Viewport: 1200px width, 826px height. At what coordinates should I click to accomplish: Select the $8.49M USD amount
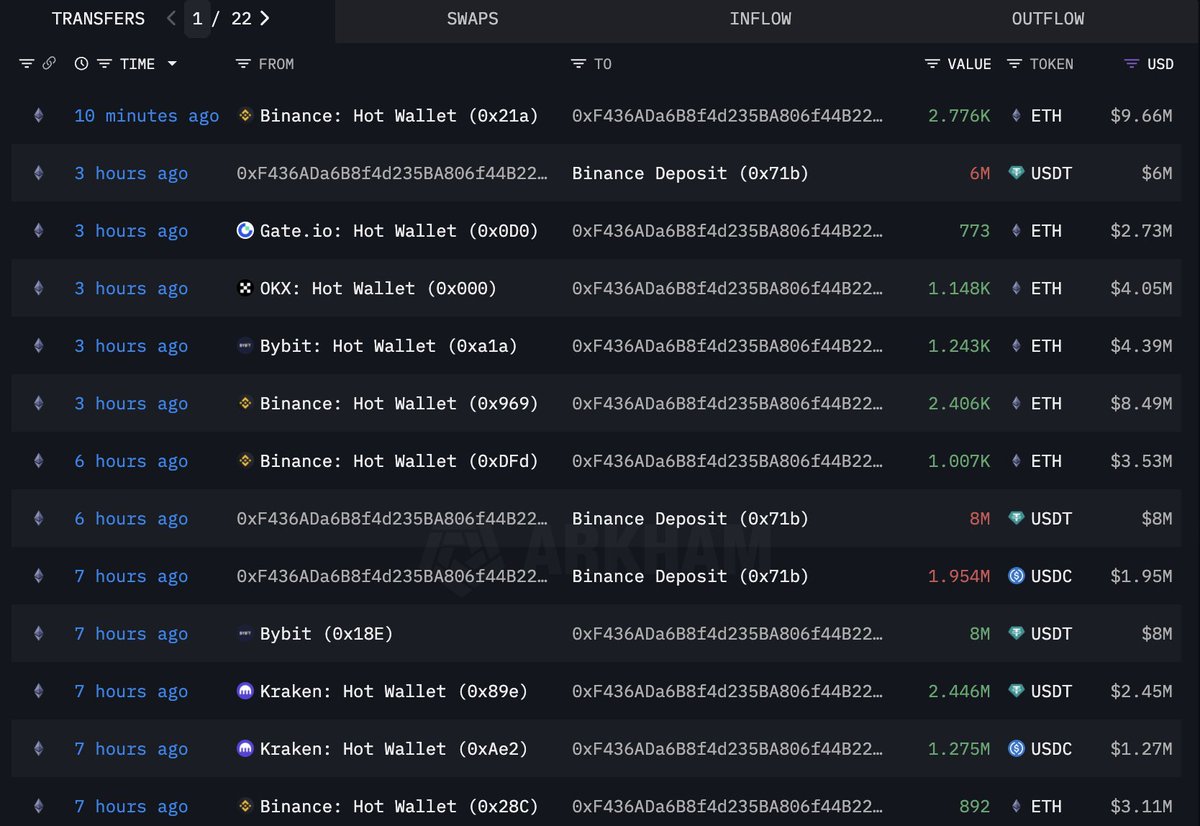pos(1141,404)
